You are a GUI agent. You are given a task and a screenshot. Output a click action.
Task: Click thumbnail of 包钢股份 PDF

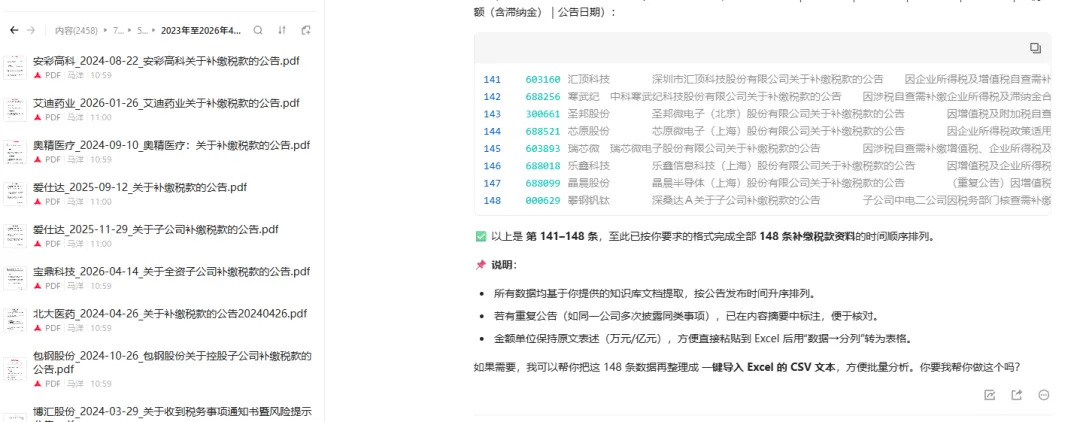(15, 369)
